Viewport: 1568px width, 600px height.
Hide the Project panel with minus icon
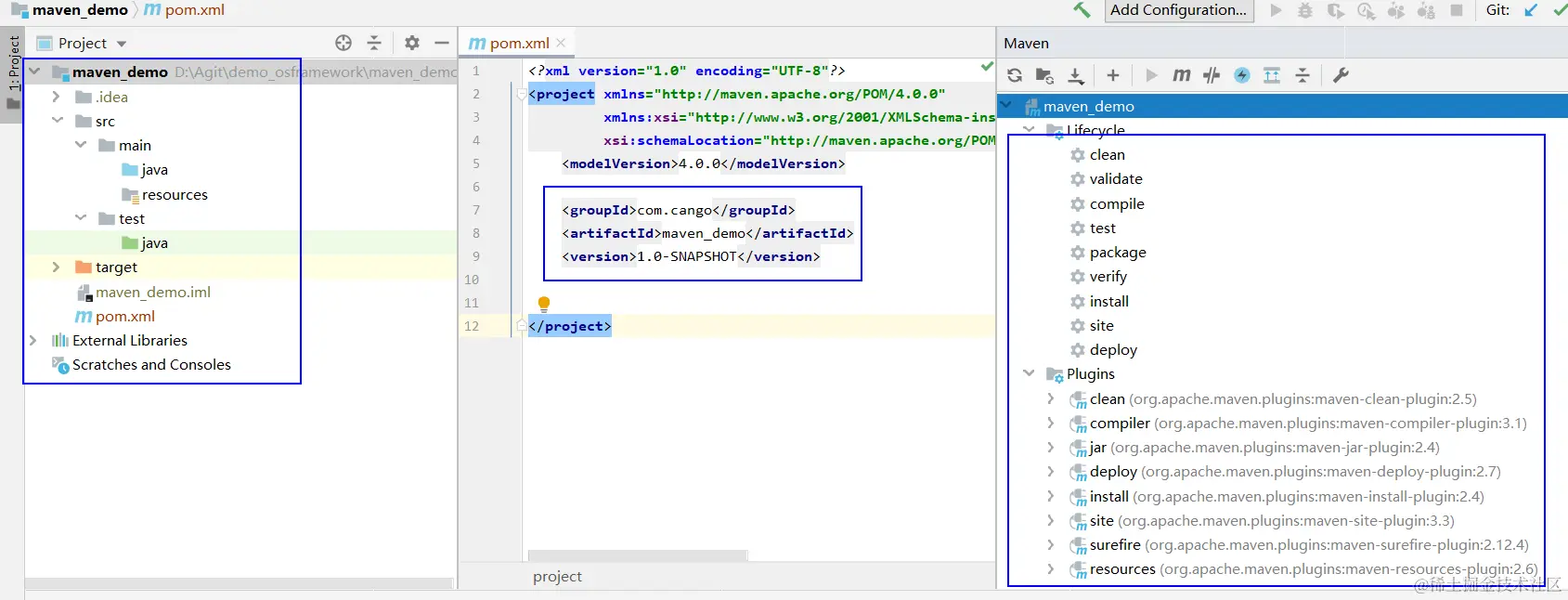[442, 43]
